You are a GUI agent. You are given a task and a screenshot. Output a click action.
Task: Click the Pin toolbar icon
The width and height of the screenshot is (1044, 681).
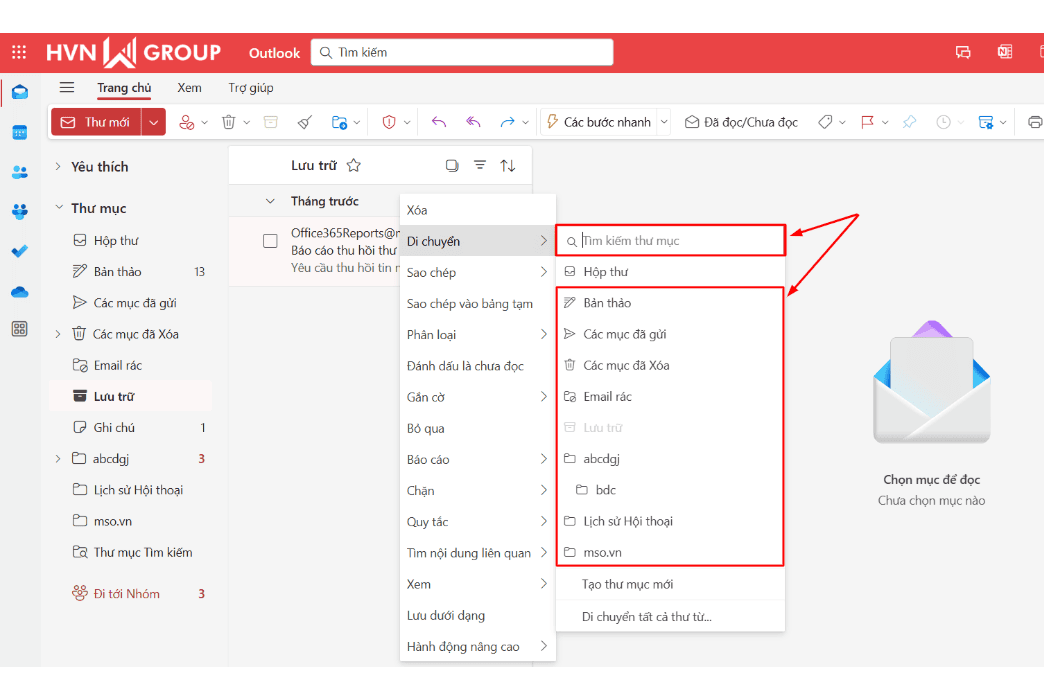pos(910,122)
